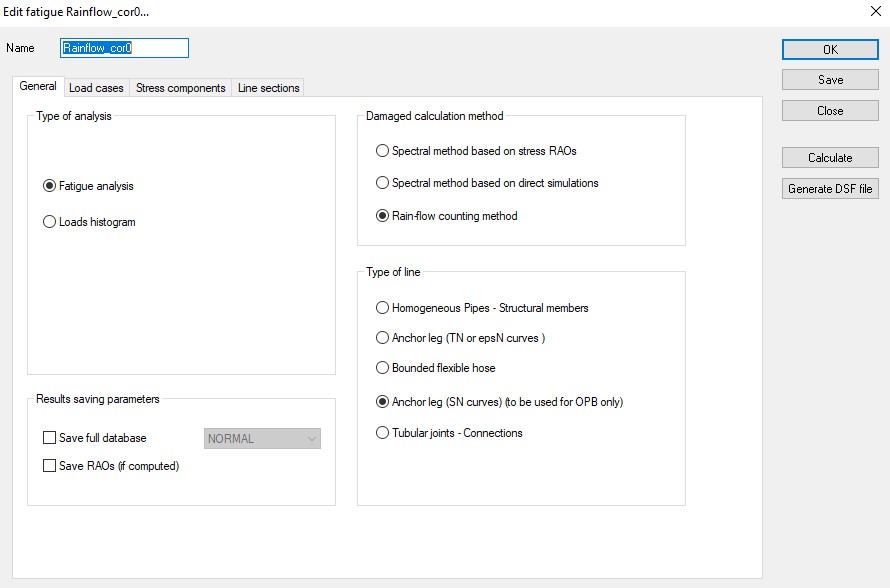The width and height of the screenshot is (890, 588).
Task: Select Anchor leg (SN curves) for OPB
Action: tap(382, 402)
